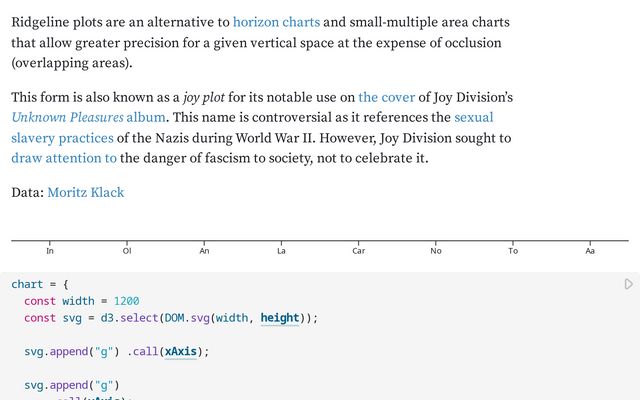This screenshot has width=640, height=400.
Task: Click 'd3' in the svg definition line
Action: [107, 318]
